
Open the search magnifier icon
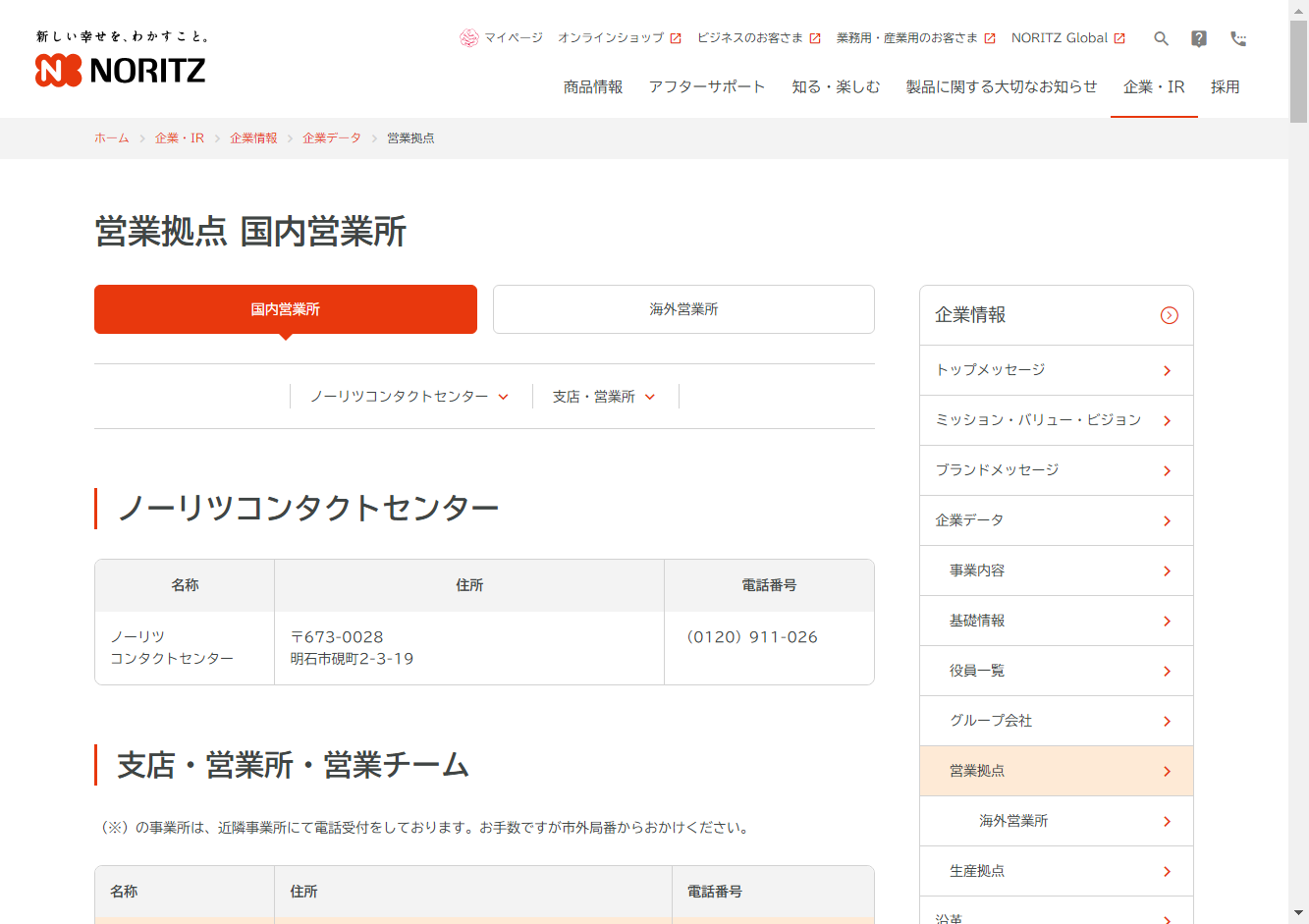1161,38
